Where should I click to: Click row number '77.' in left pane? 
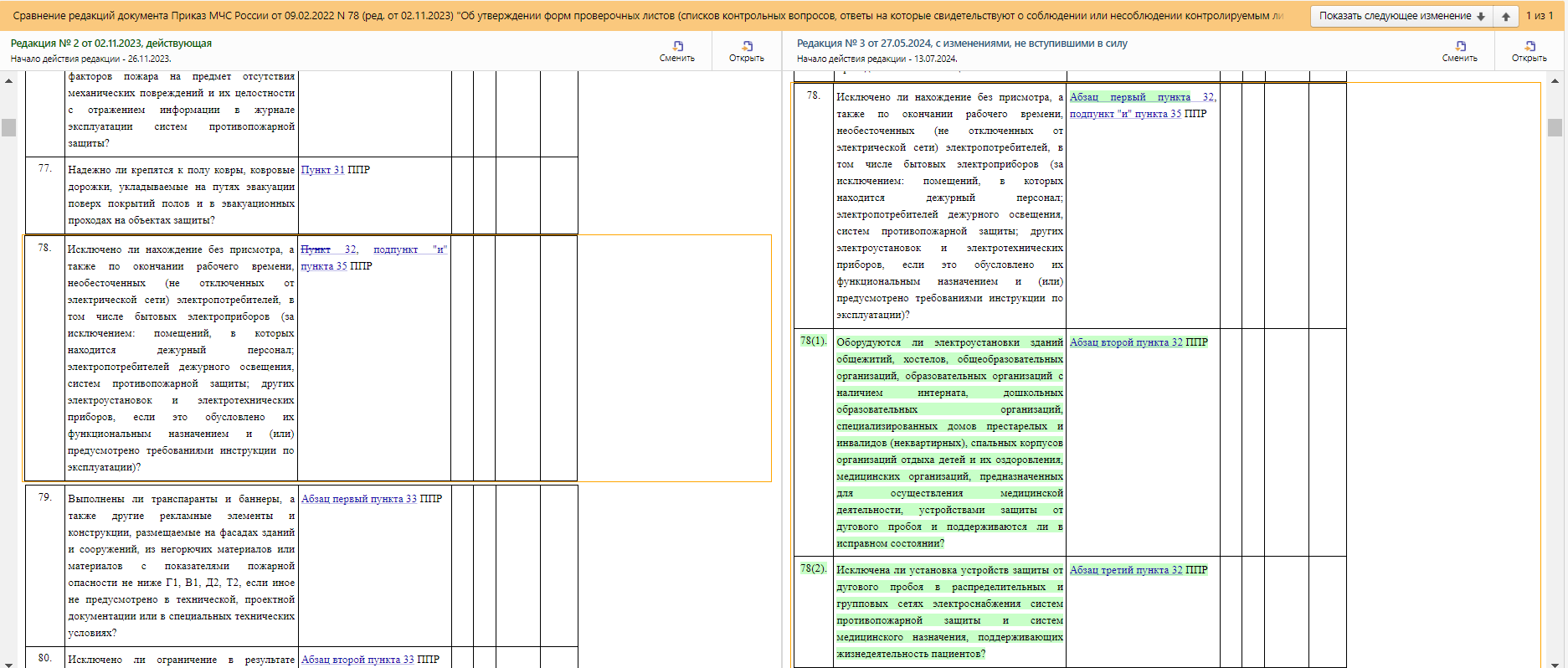coord(45,169)
